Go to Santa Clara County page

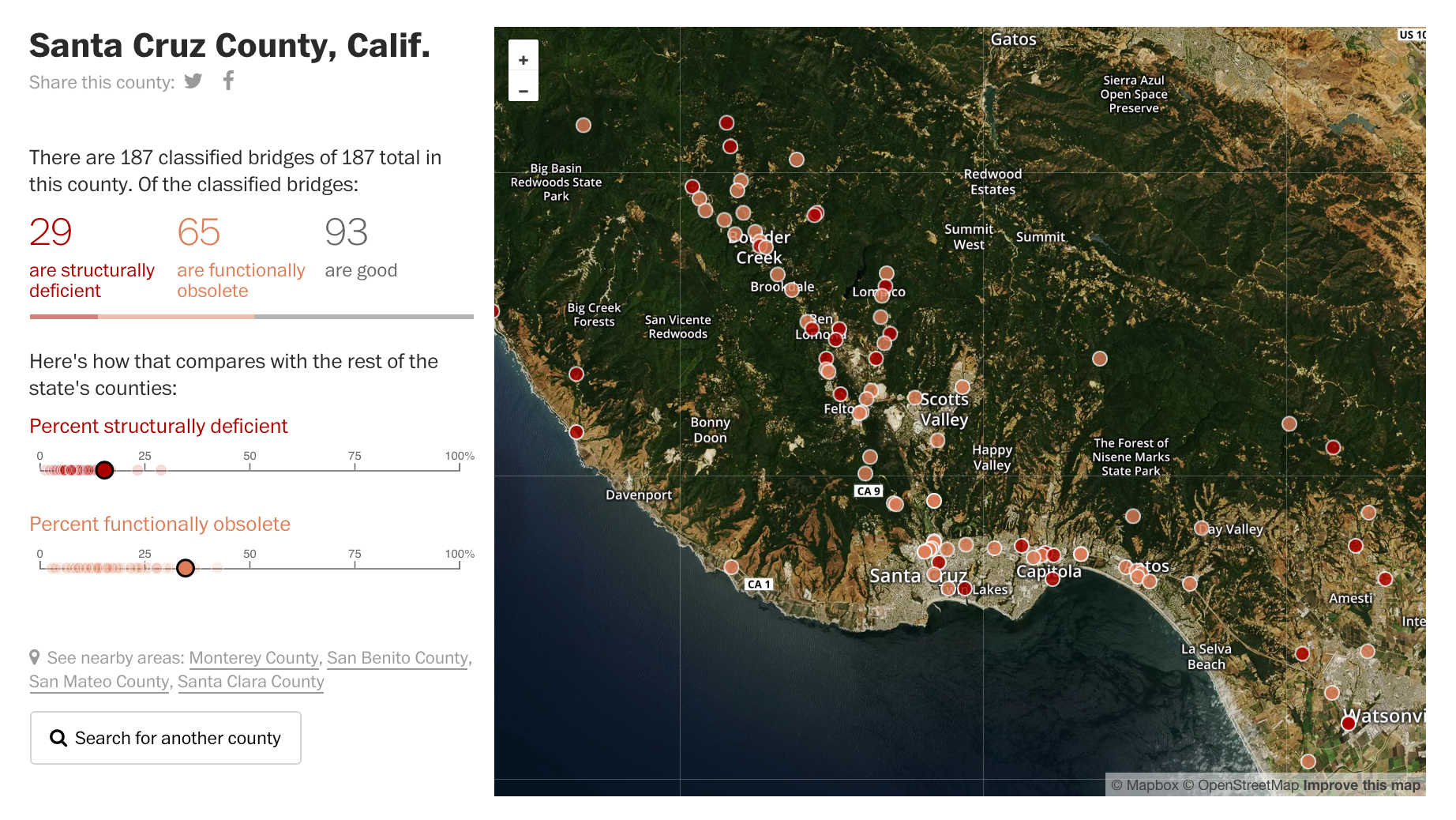point(251,682)
